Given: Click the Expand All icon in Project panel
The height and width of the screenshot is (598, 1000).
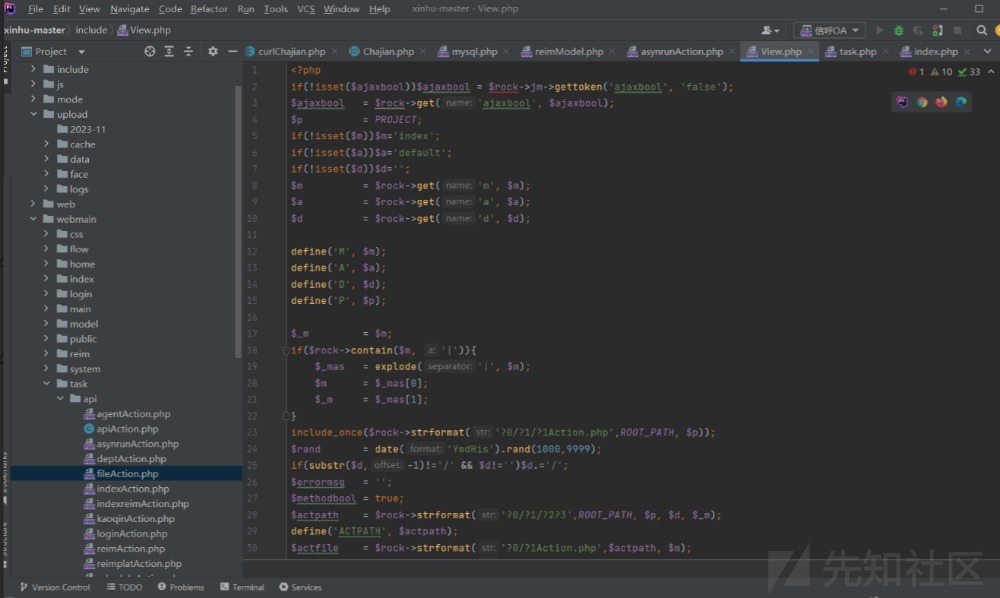Looking at the screenshot, I should click(169, 51).
